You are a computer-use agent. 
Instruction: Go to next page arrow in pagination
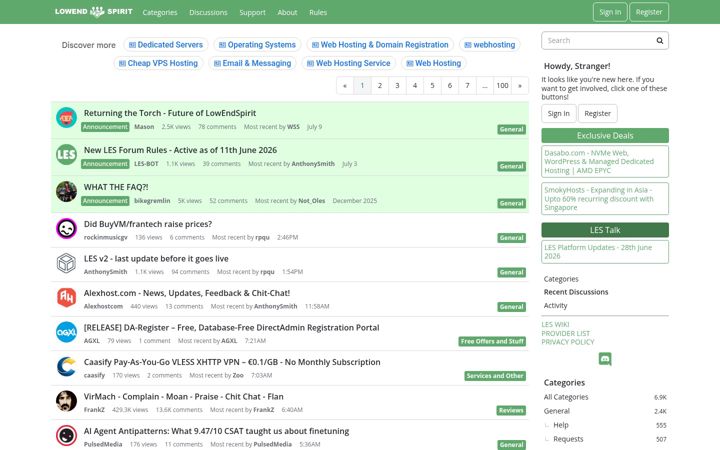[x=520, y=85]
